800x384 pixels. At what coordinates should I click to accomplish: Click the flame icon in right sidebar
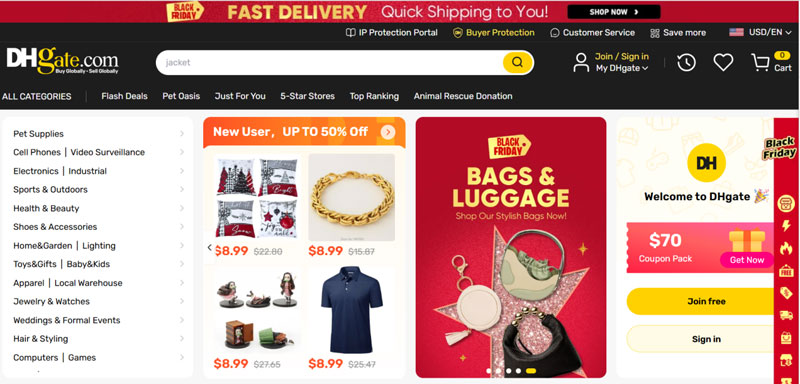[786, 248]
